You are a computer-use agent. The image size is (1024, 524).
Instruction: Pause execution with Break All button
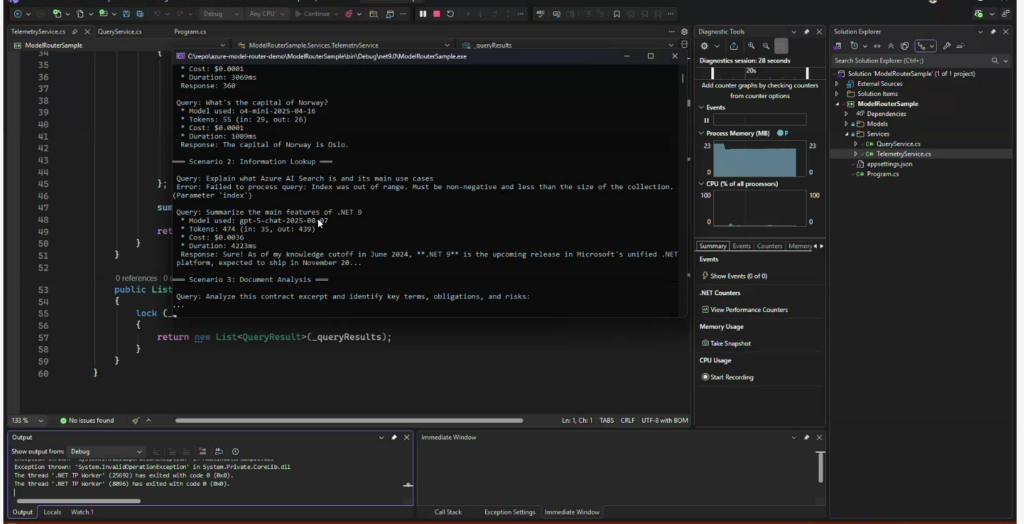[x=422, y=14]
